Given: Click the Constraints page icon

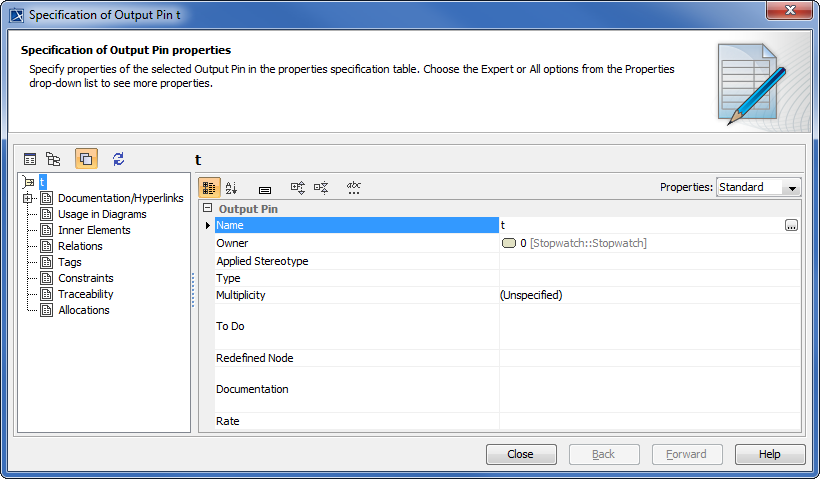Looking at the screenshot, I should click(47, 278).
